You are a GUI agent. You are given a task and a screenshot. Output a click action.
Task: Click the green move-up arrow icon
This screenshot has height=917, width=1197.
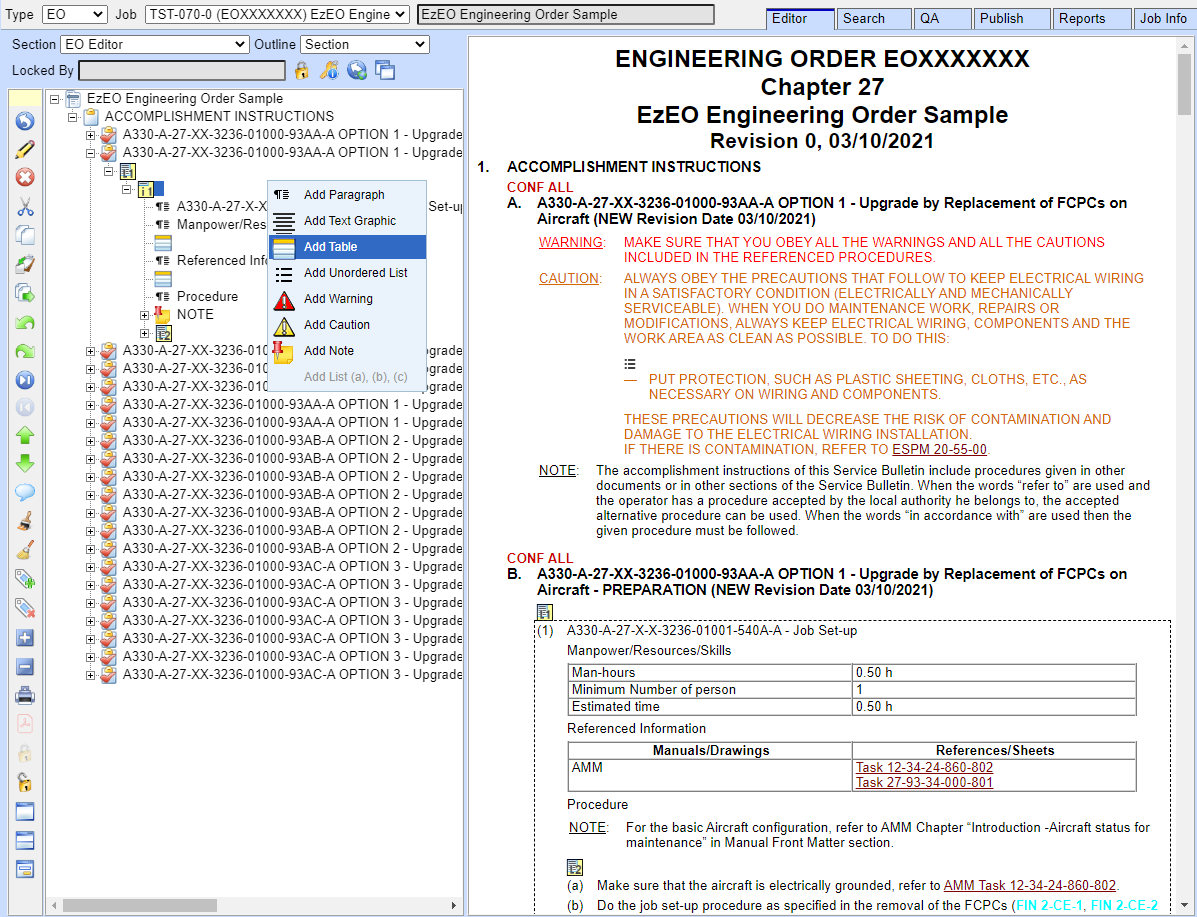coord(25,436)
